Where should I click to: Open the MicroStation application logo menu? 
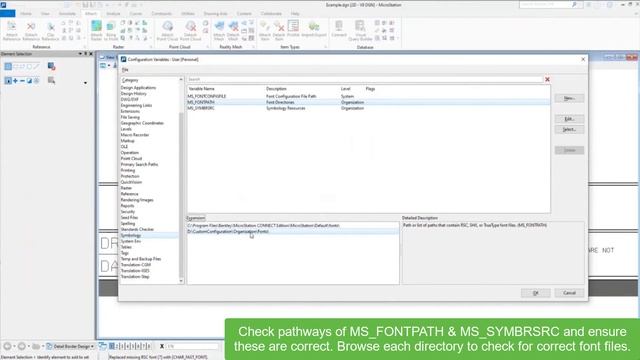coord(3,5)
